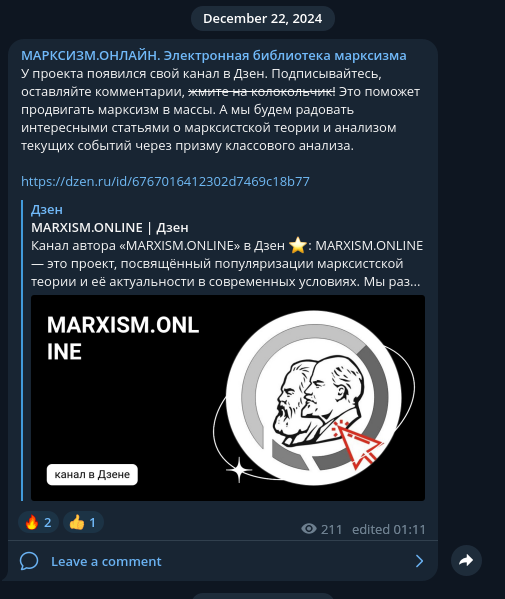Open the dzen.ru channel link
Screen dimensions: 505x599
165,181
